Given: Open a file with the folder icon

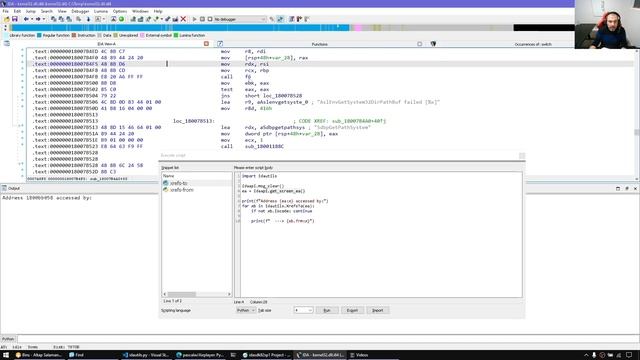Looking at the screenshot, I should point(7,19).
